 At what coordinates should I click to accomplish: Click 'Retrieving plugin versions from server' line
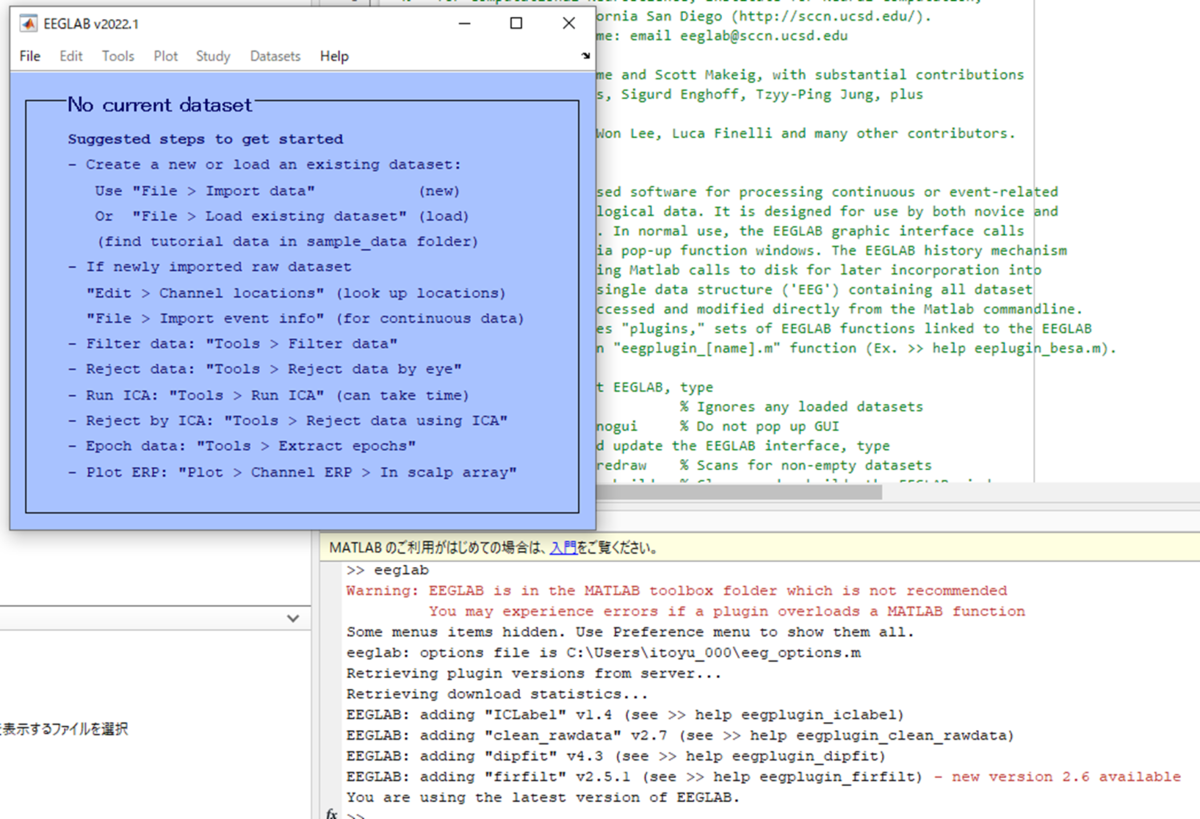point(534,673)
